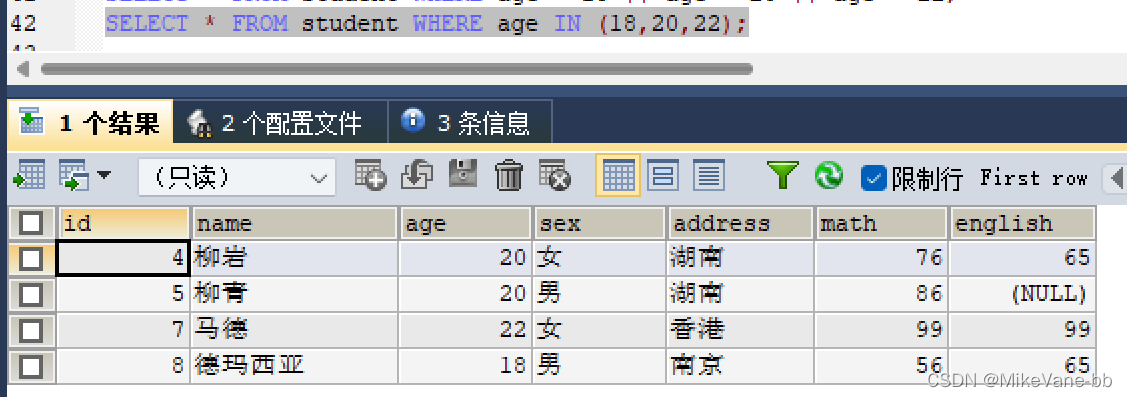Viewport: 1127px width, 397px height.
Task: Switch to grid view mode
Action: coord(618,175)
